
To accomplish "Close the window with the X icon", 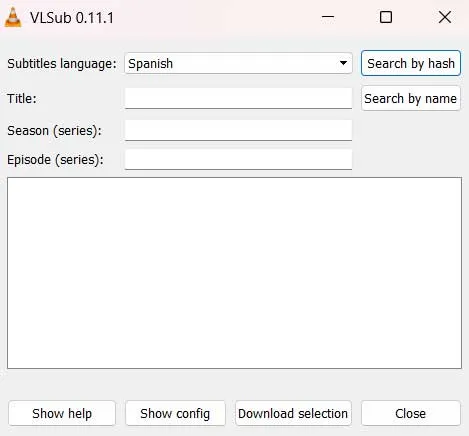I will pyautogui.click(x=445, y=17).
